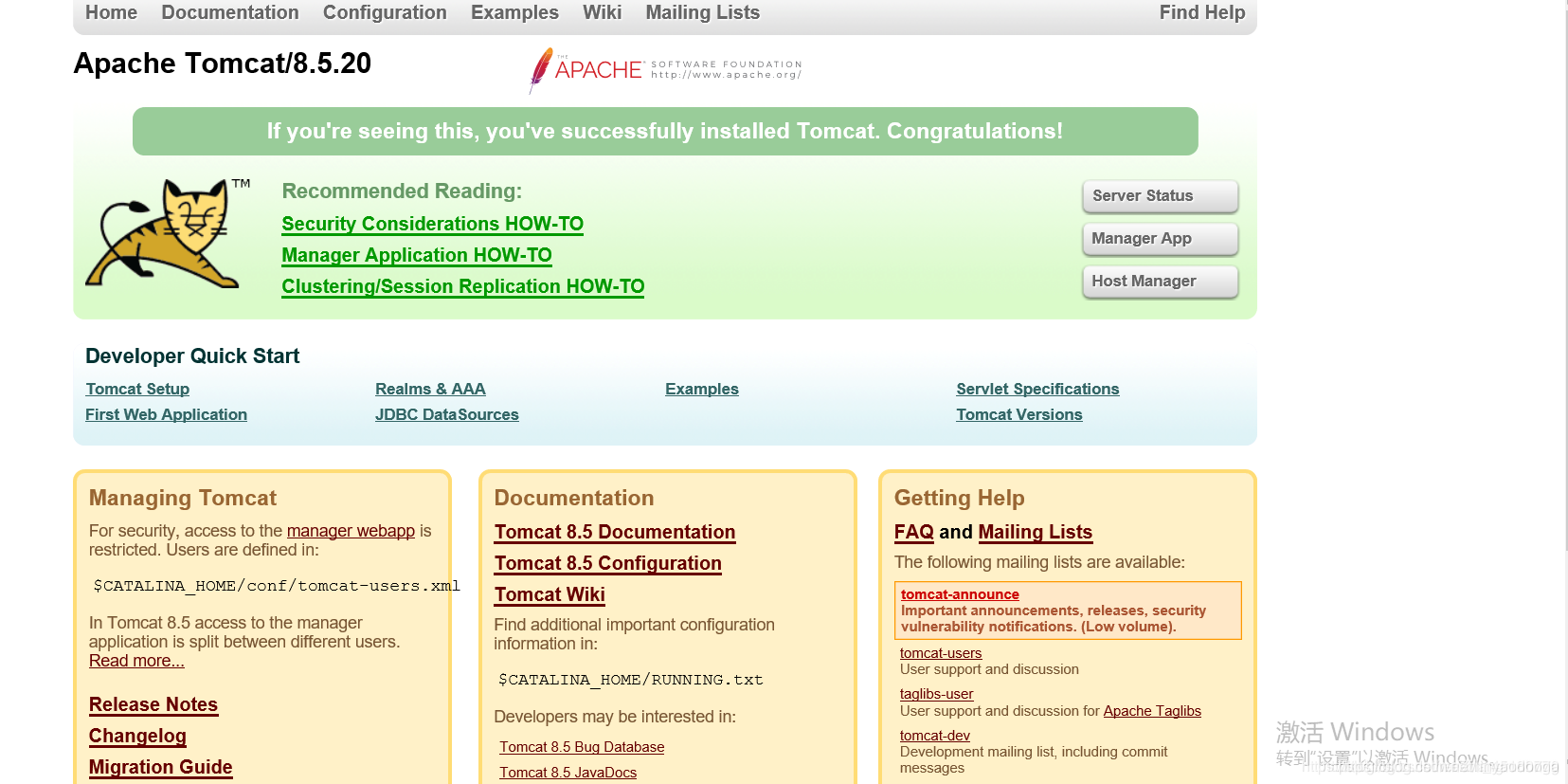Open the tomcat-users mailing list link
This screenshot has height=784, width=1568.
pyautogui.click(x=941, y=653)
